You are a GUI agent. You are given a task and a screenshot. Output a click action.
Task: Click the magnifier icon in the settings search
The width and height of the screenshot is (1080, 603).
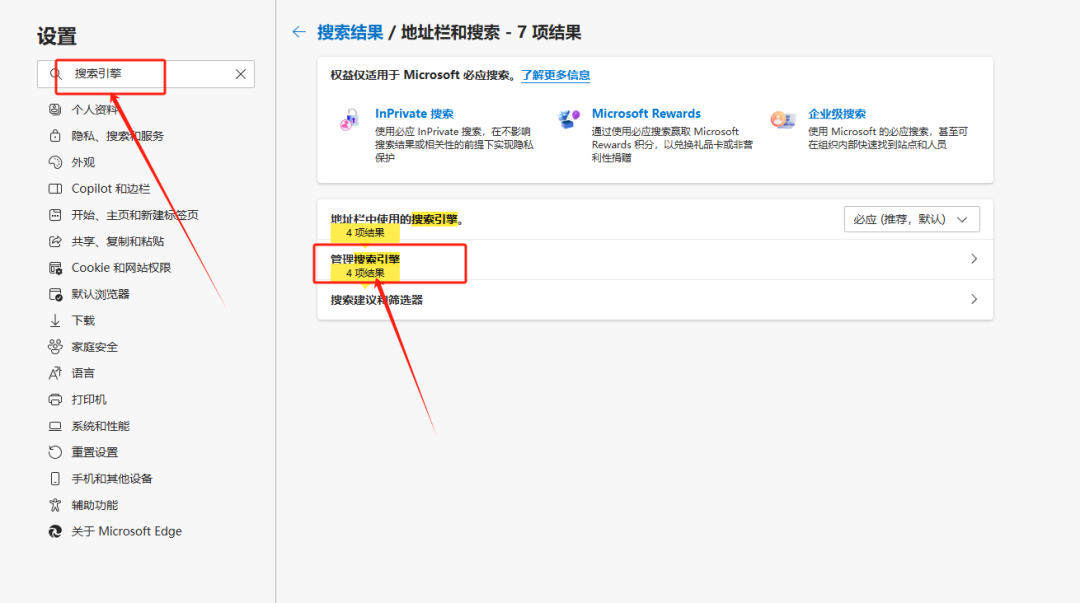pos(55,74)
